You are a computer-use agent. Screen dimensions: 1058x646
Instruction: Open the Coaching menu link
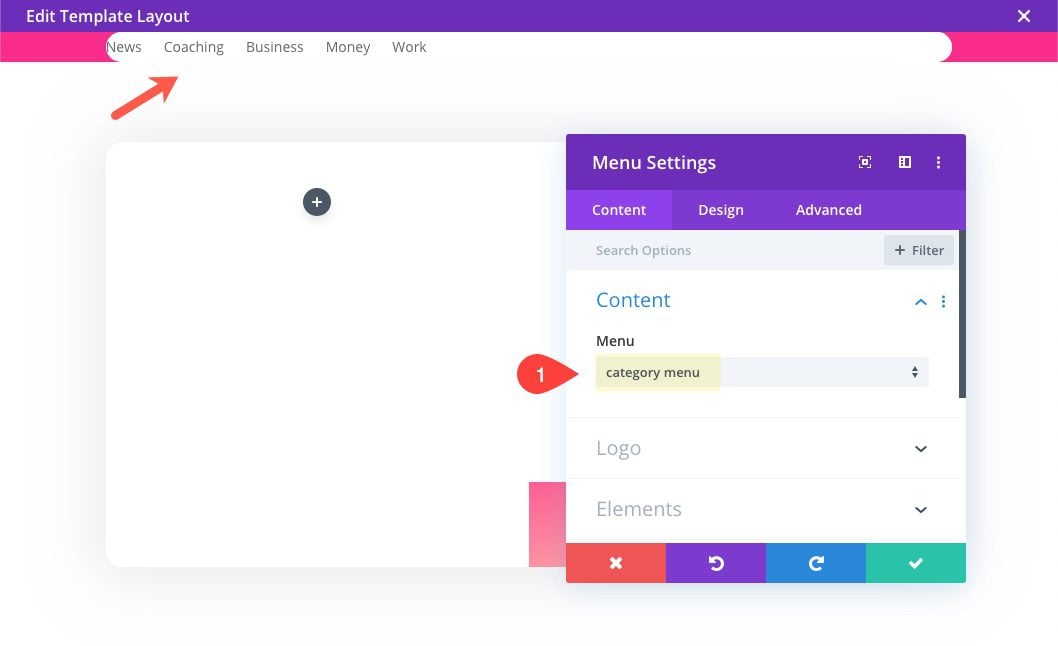[194, 47]
